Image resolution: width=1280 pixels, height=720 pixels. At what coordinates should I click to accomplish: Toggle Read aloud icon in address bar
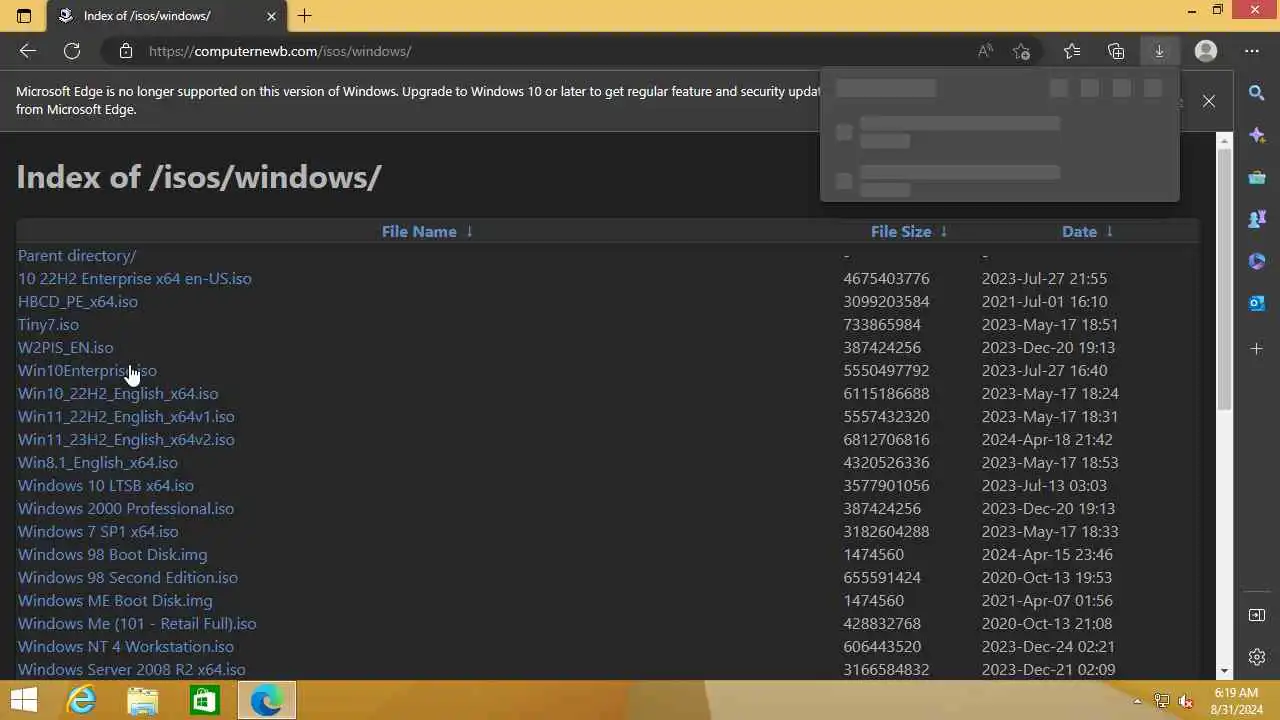986,51
